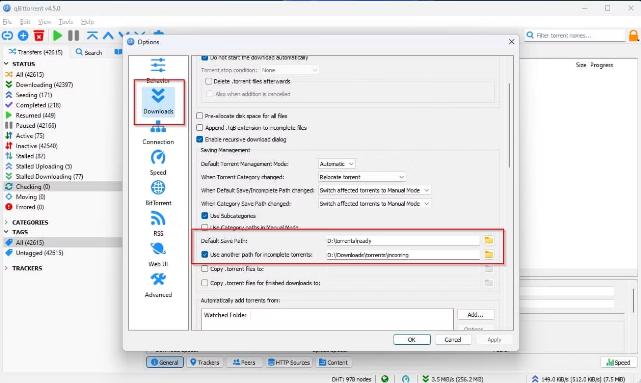The width and height of the screenshot is (641, 383).
Task: Click the Add torrent file plus icon
Action: tap(23, 36)
